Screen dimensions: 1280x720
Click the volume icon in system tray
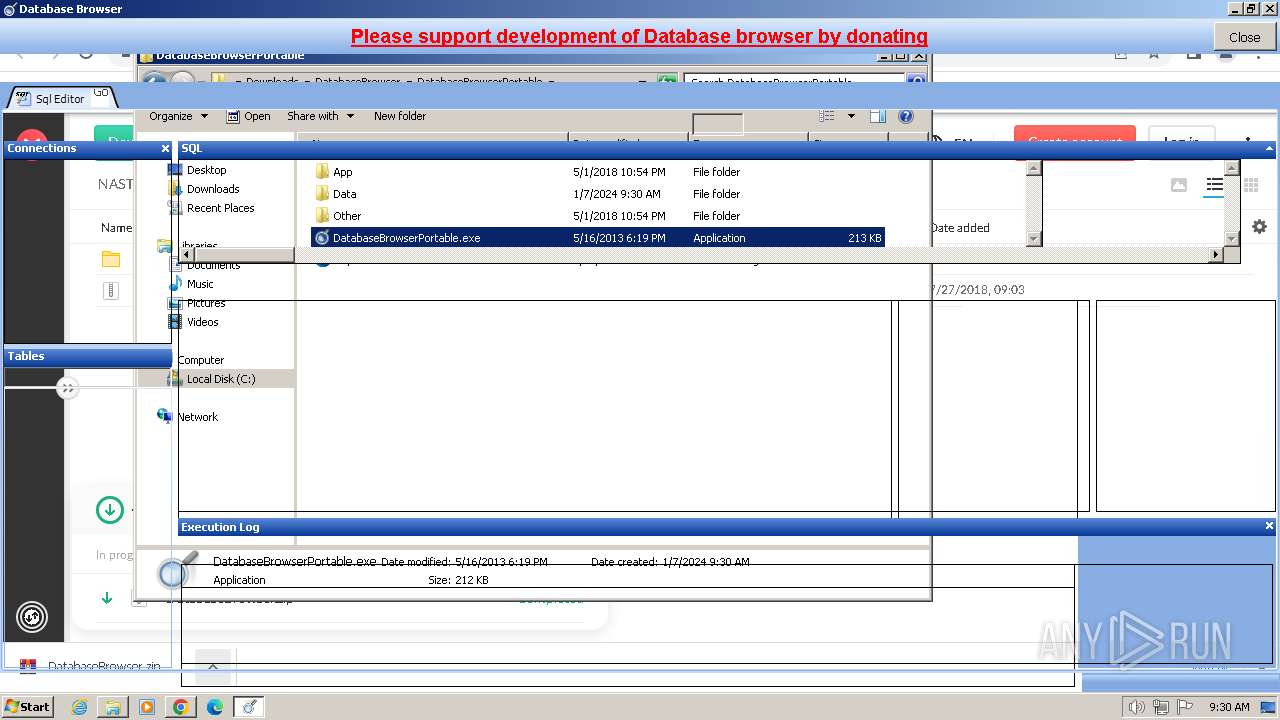(x=1136, y=707)
